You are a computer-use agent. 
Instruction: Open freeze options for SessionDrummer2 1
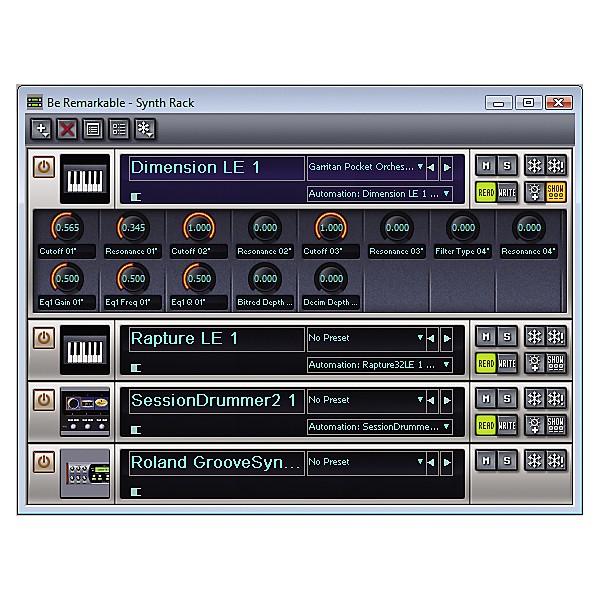(x=556, y=399)
